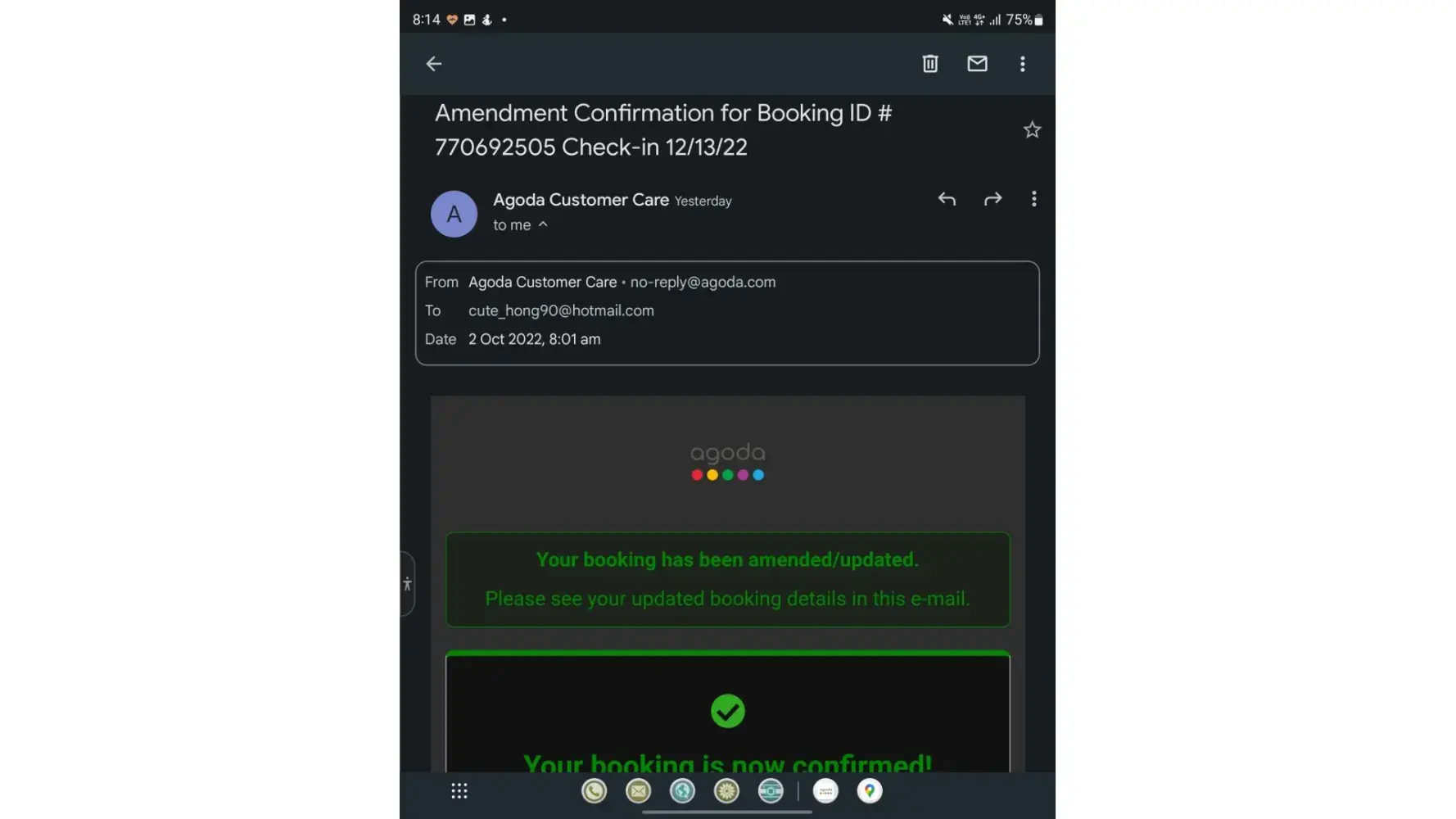The image size is (1456, 819).
Task: Tap the sender avatar "A"
Action: 454,214
